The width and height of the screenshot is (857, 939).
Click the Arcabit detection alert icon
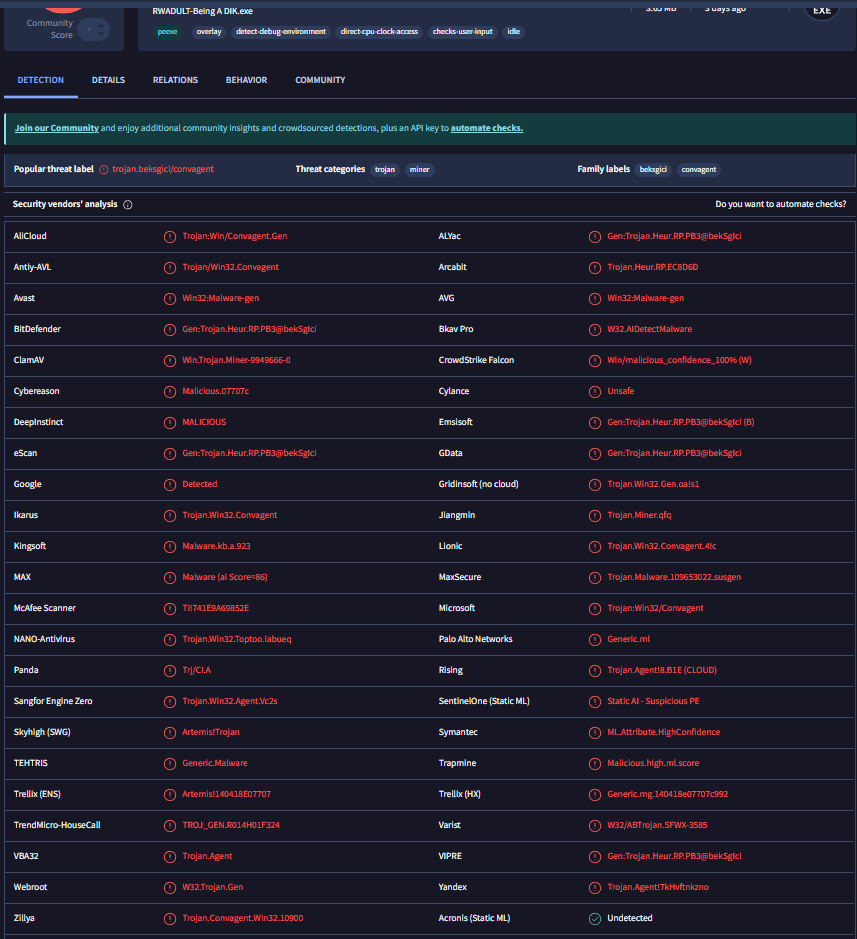pyautogui.click(x=595, y=268)
